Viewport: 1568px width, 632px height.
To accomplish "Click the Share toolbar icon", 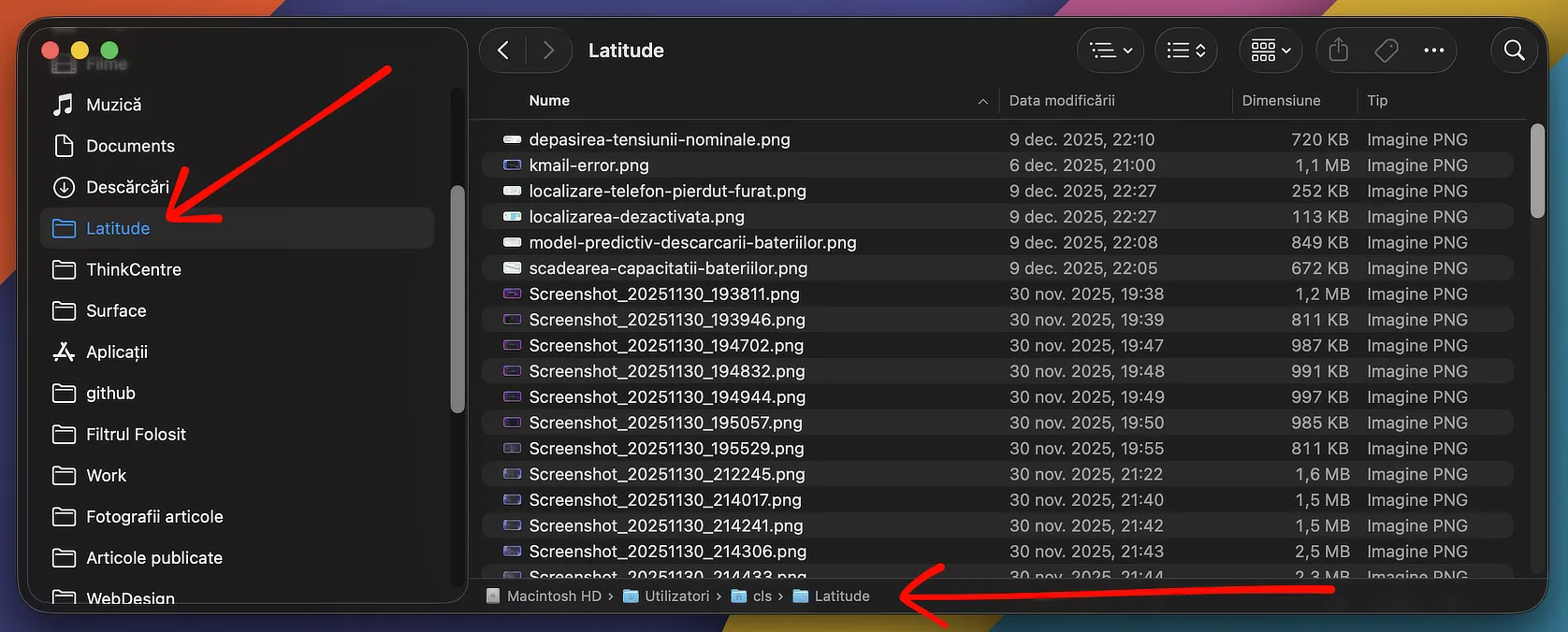I will click(x=1338, y=50).
